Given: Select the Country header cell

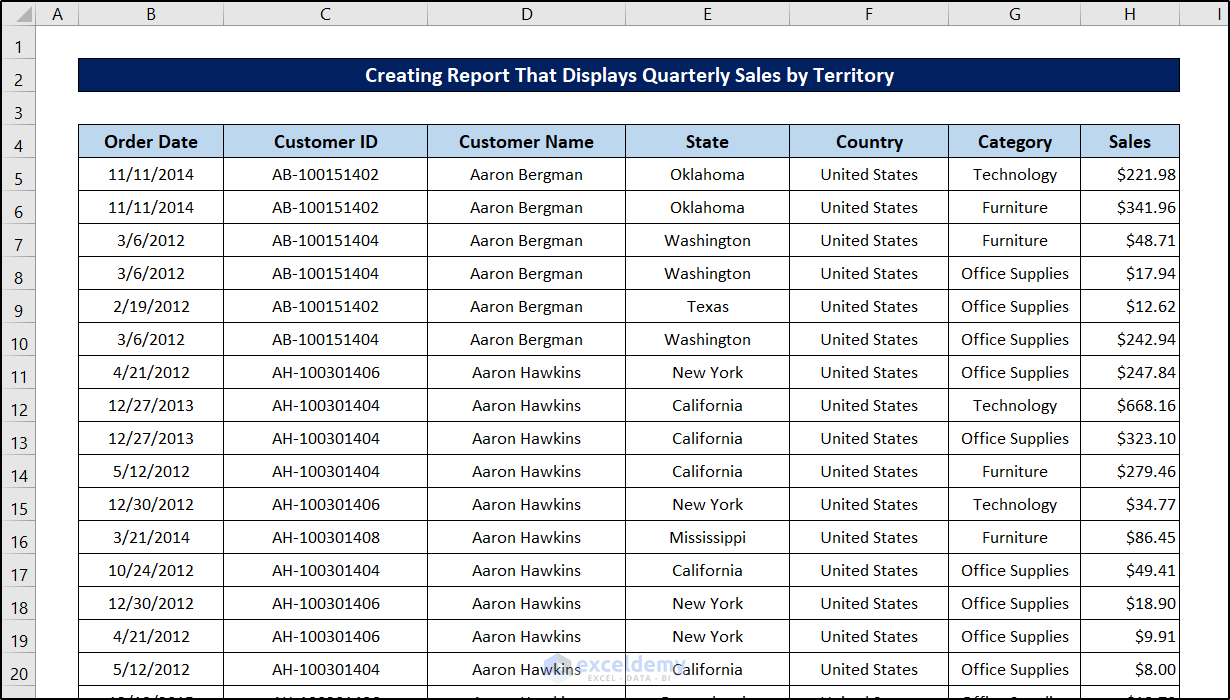Looking at the screenshot, I should [868, 141].
